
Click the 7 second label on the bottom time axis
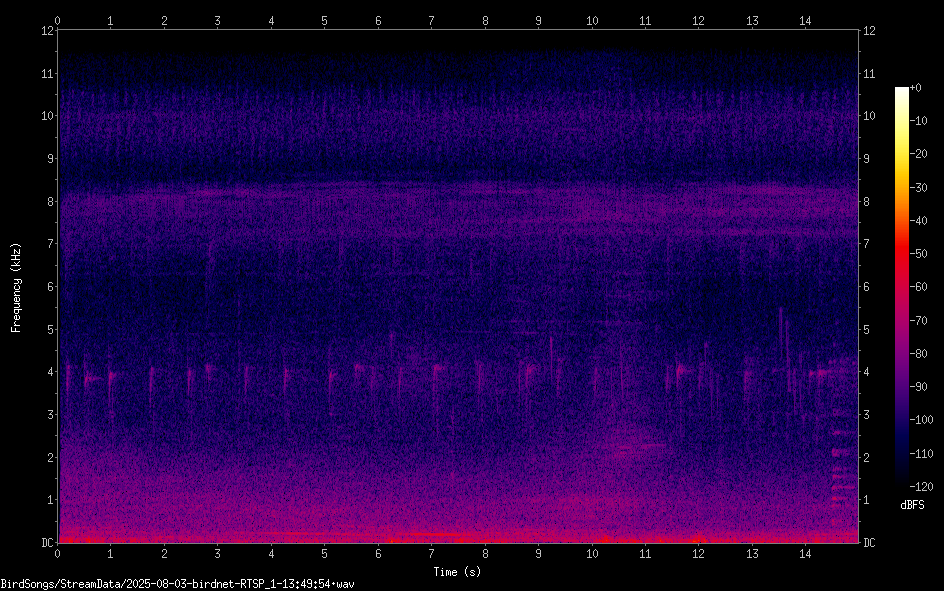pyautogui.click(x=432, y=554)
